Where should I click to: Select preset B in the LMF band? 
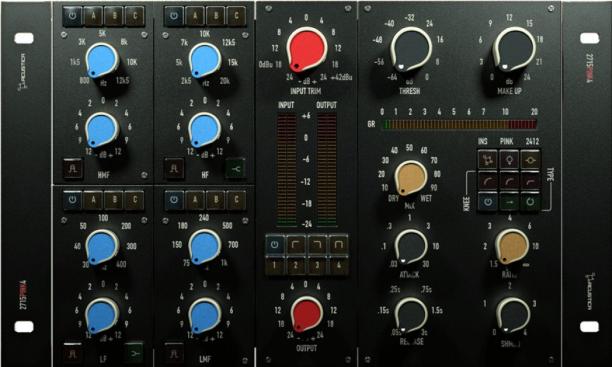click(x=216, y=200)
